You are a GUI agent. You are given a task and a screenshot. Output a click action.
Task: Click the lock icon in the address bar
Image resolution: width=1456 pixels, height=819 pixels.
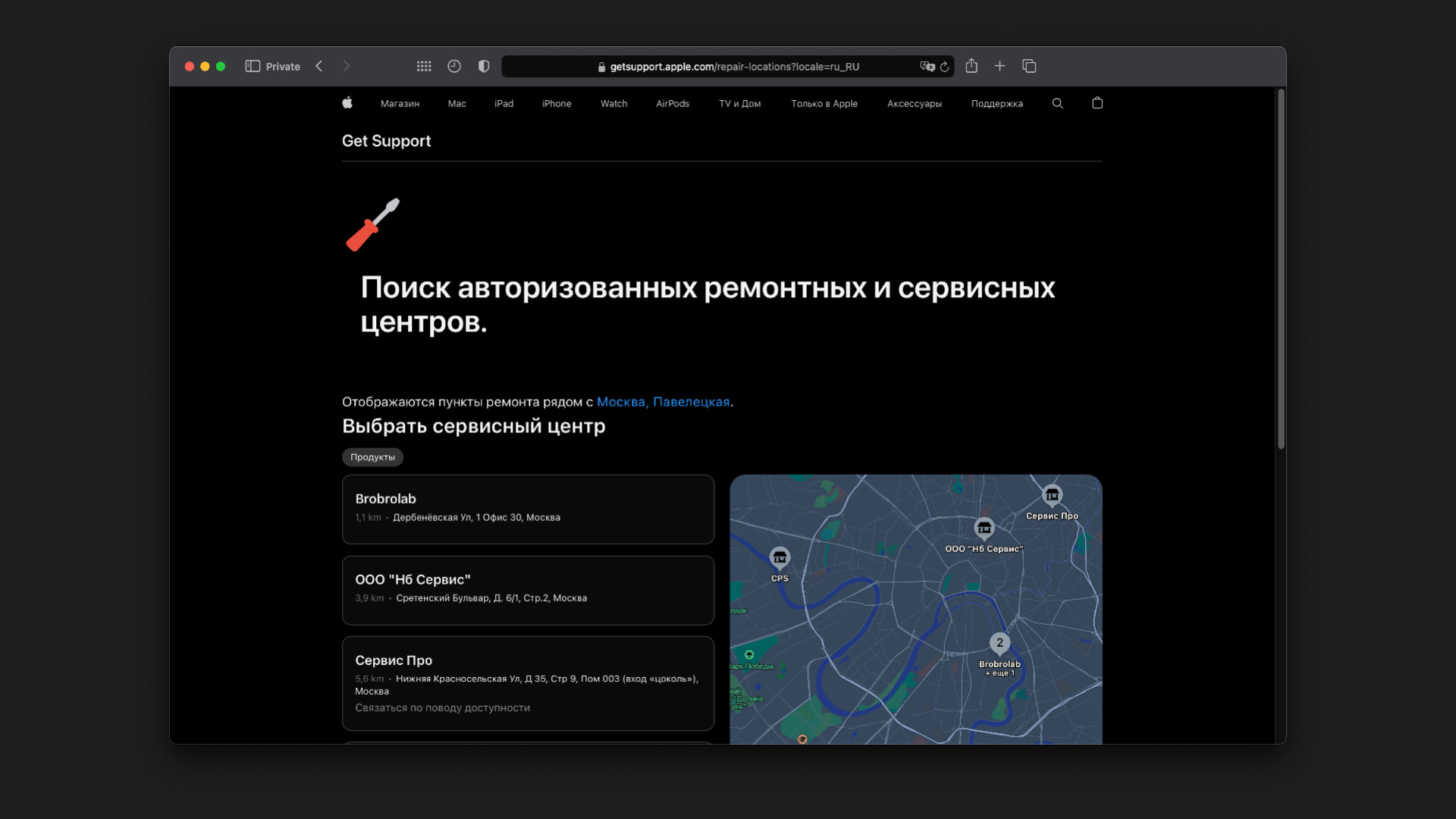pos(601,67)
